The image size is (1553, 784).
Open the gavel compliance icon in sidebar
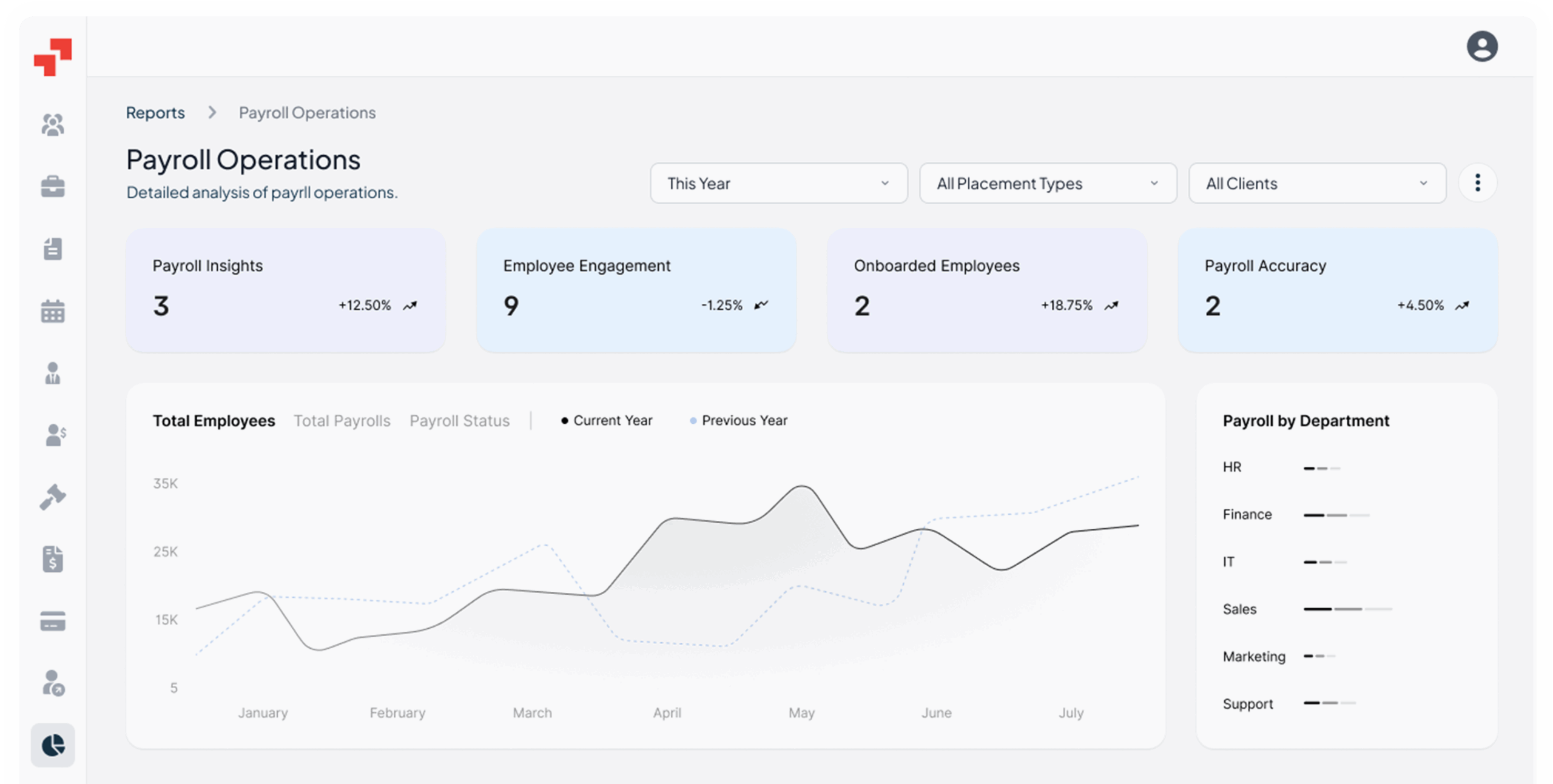pyautogui.click(x=52, y=497)
